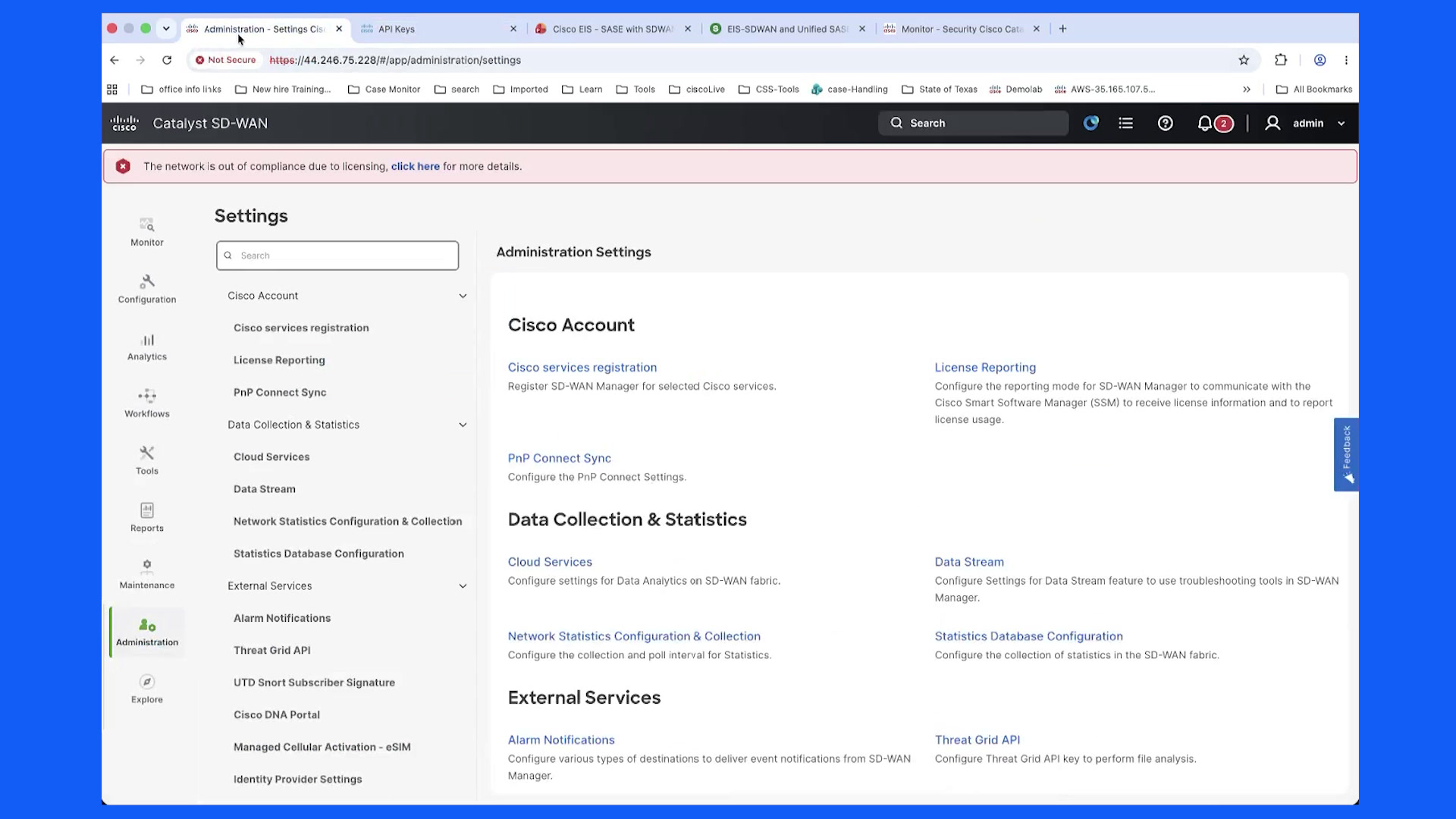Collapse the External Services group
Screen dimensions: 1456x819
point(463,586)
